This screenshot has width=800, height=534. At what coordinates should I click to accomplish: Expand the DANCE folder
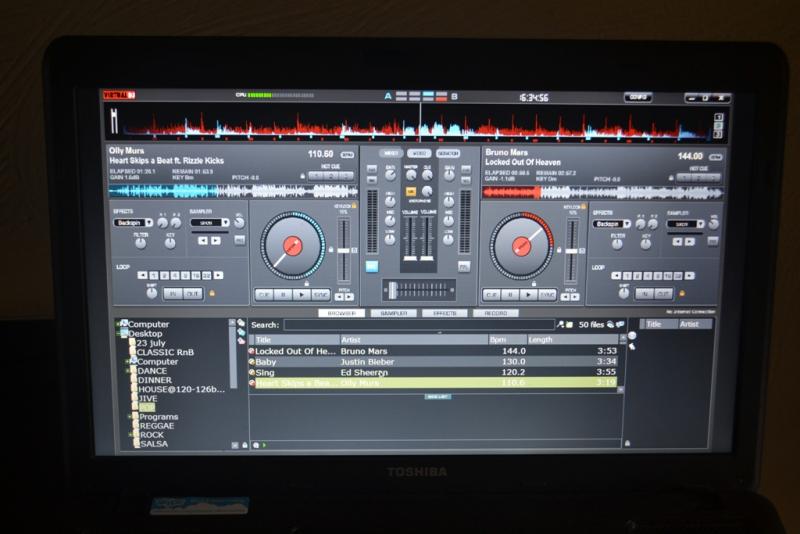coord(128,371)
